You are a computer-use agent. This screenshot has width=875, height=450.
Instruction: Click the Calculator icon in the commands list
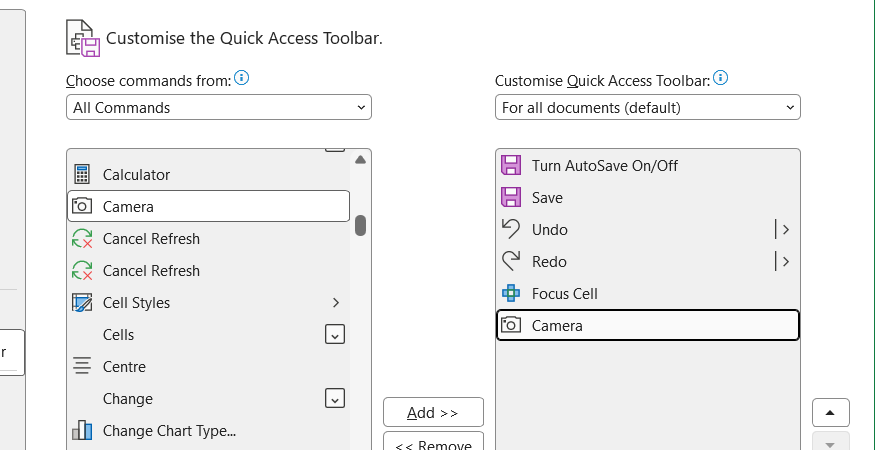tap(82, 175)
